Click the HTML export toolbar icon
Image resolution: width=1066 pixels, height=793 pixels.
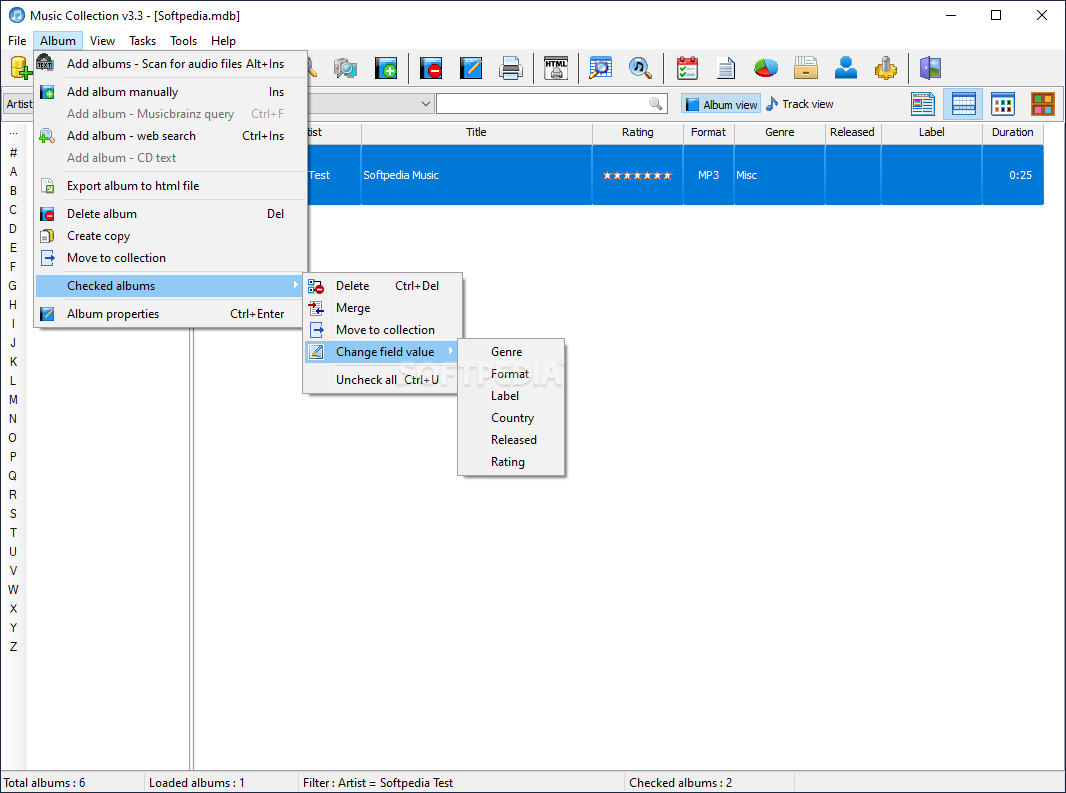coord(556,68)
